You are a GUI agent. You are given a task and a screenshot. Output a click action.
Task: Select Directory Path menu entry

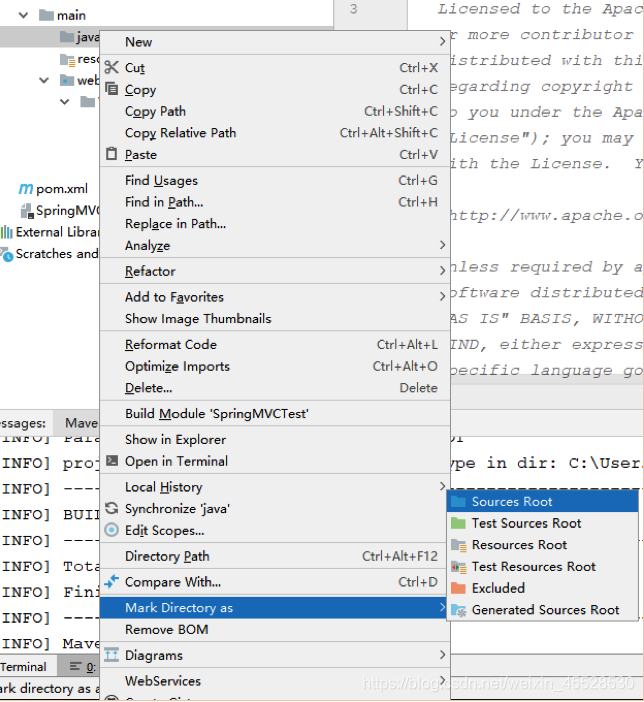tap(275, 556)
